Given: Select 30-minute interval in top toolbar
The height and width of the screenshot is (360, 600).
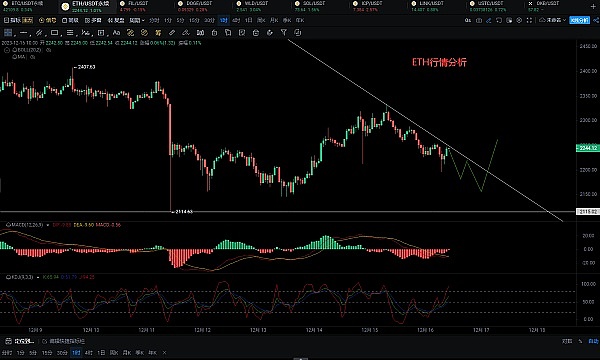Looking at the screenshot, I should (209, 20).
